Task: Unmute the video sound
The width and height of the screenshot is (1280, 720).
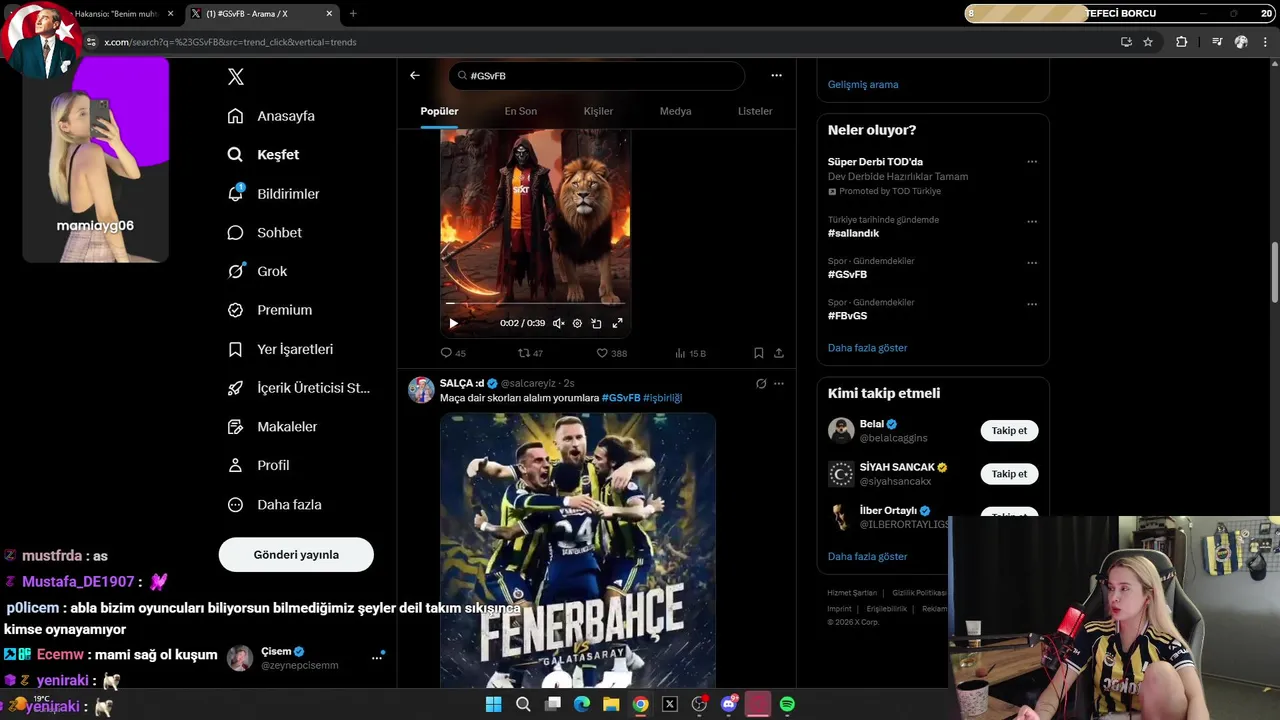Action: tap(558, 323)
